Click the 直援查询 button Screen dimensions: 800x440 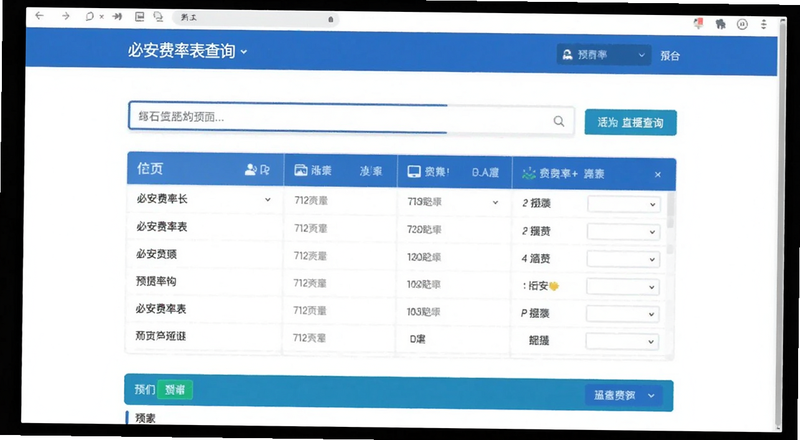tap(631, 123)
